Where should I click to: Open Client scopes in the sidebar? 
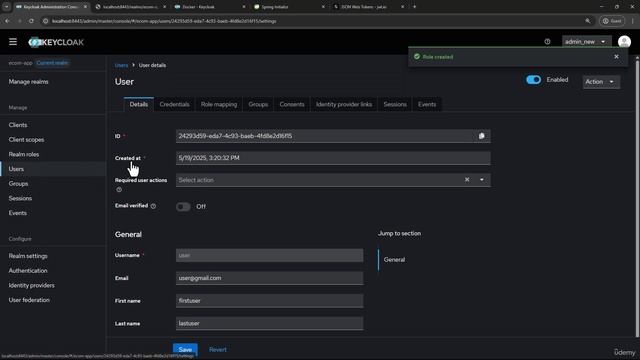pyautogui.click(x=26, y=140)
